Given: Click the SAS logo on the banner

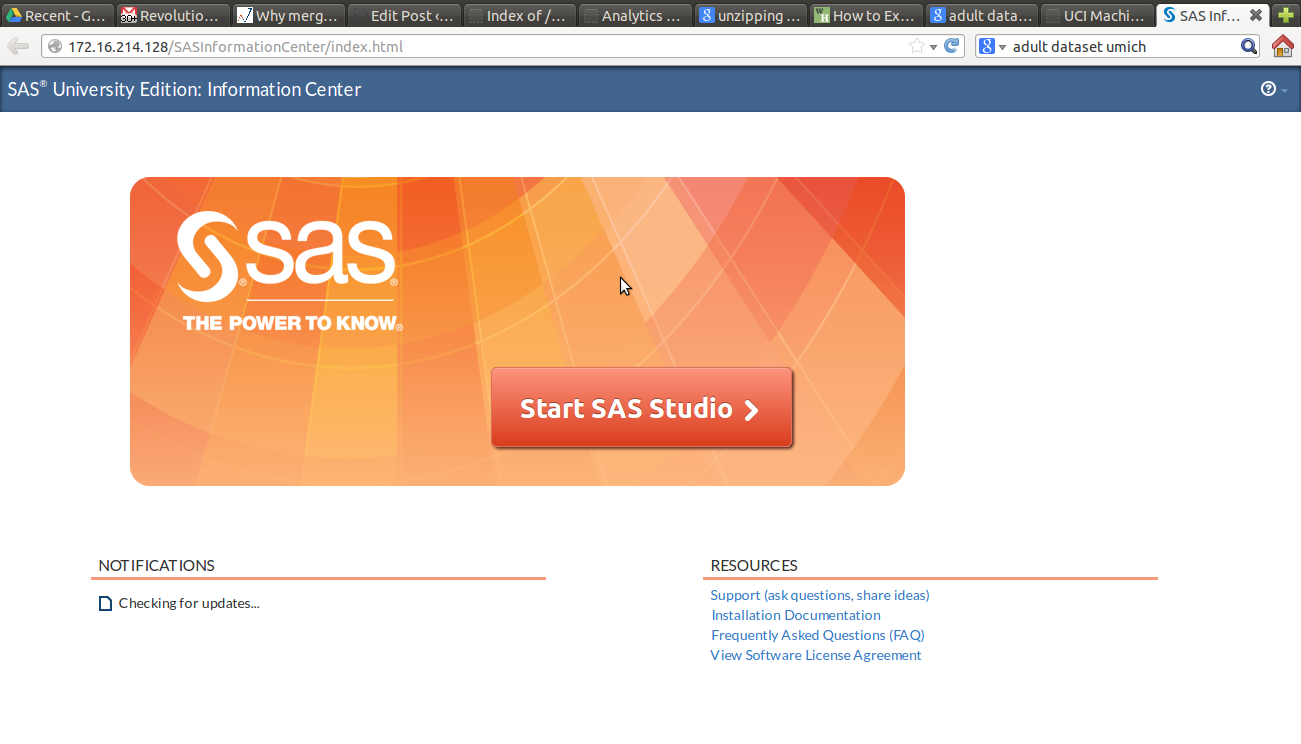Looking at the screenshot, I should tap(287, 260).
